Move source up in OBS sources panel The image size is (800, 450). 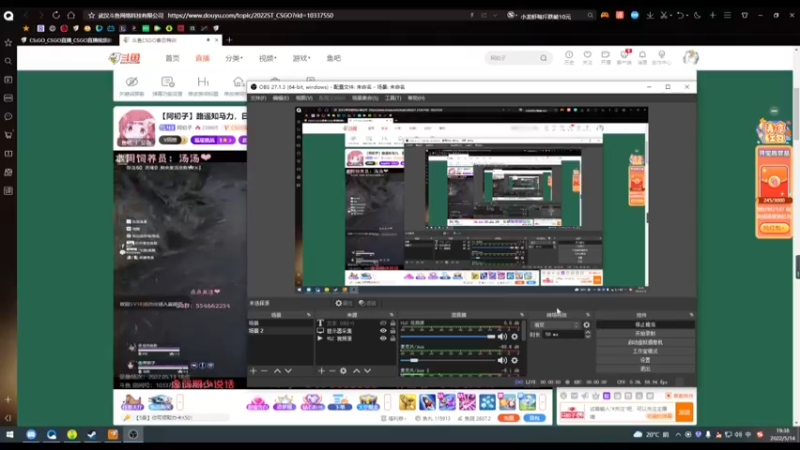tap(357, 371)
